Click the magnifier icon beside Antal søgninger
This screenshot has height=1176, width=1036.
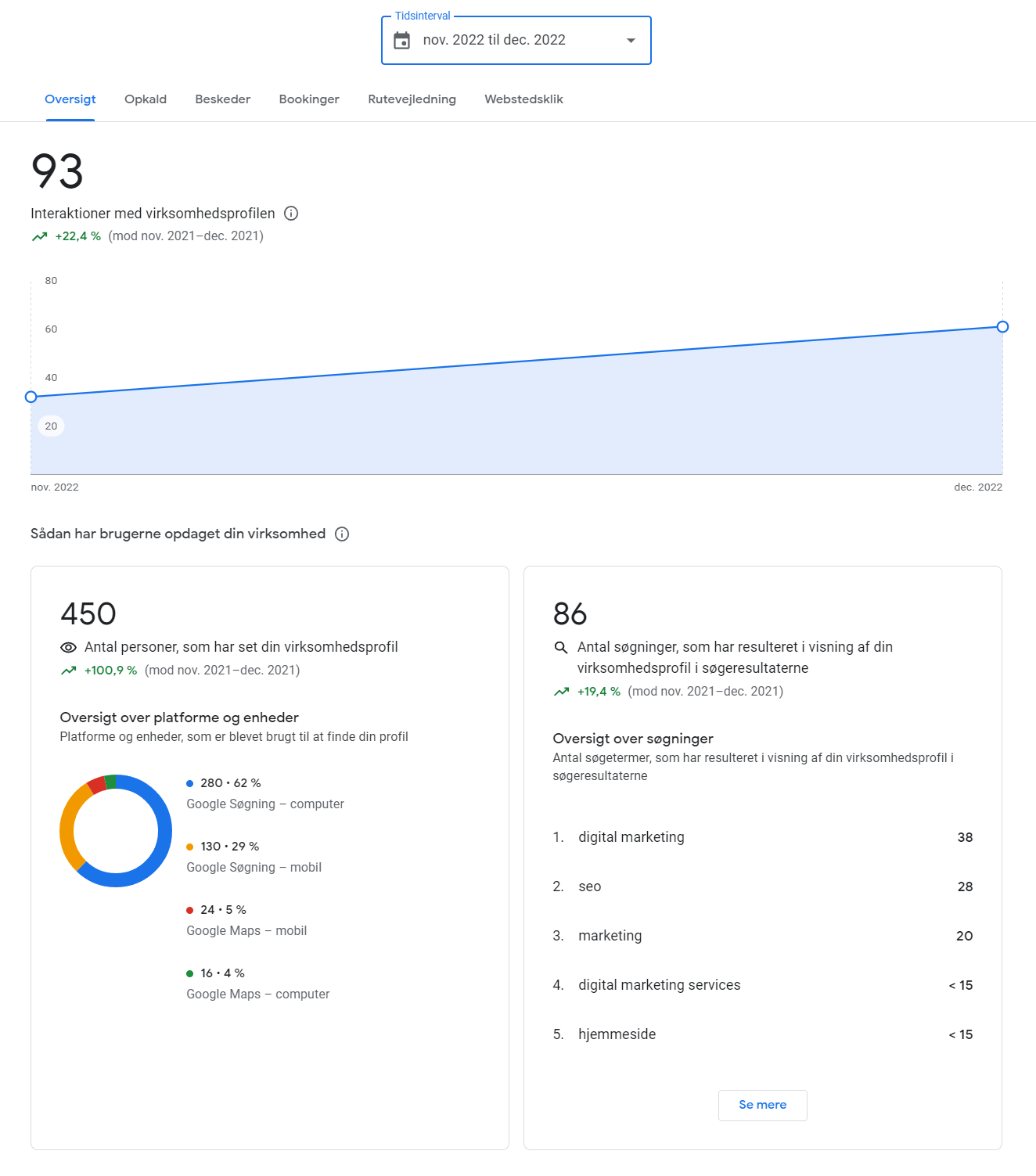click(561, 648)
